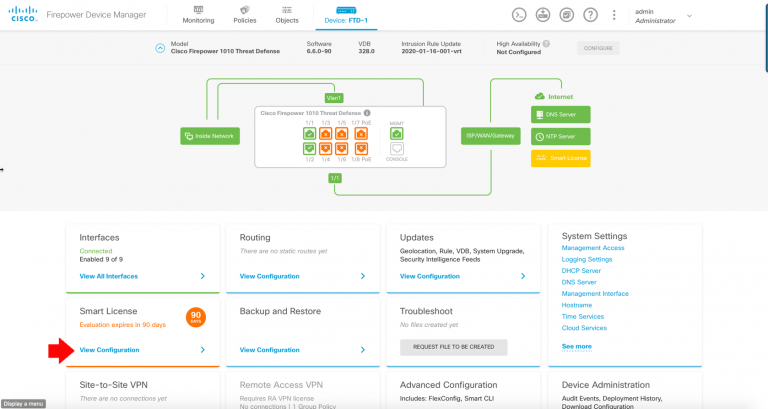768x409 pixels.
Task: Select port 1/7 PoE in the diagram
Action: click(361, 133)
